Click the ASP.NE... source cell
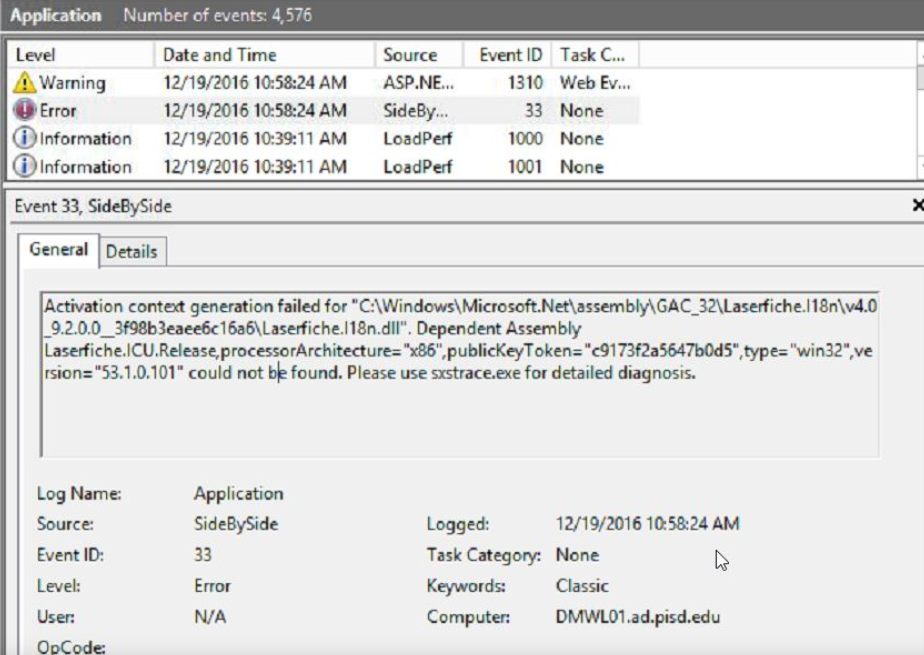924x655 pixels. click(x=418, y=82)
